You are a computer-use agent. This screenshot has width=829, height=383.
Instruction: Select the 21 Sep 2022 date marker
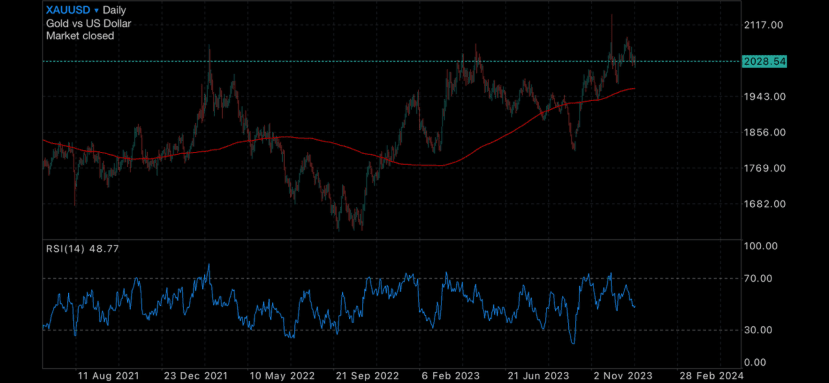pyautogui.click(x=367, y=375)
